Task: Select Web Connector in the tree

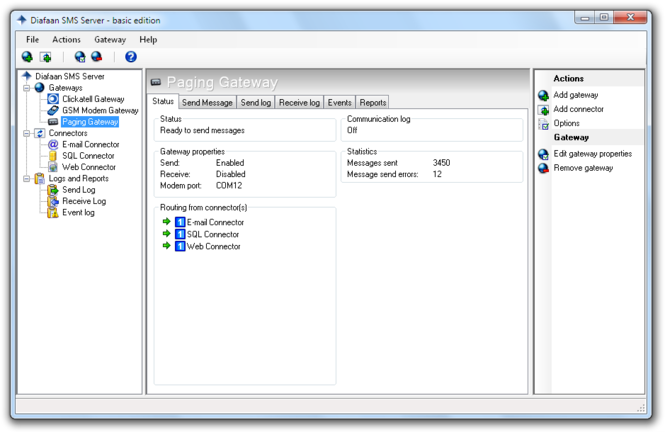Action: point(89,167)
